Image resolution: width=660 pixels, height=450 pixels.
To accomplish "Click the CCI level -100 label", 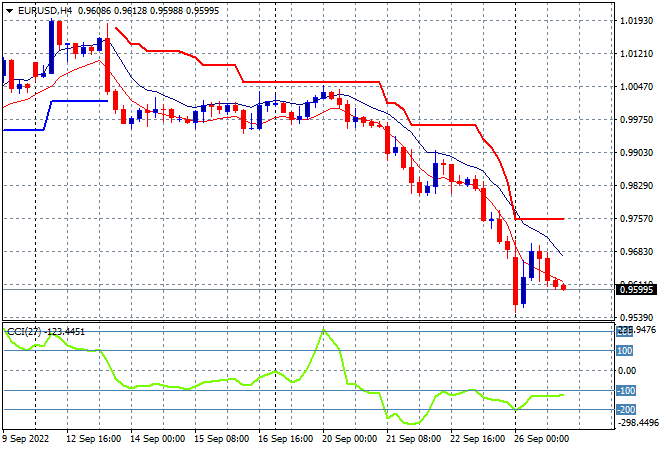I will click(x=626, y=391).
